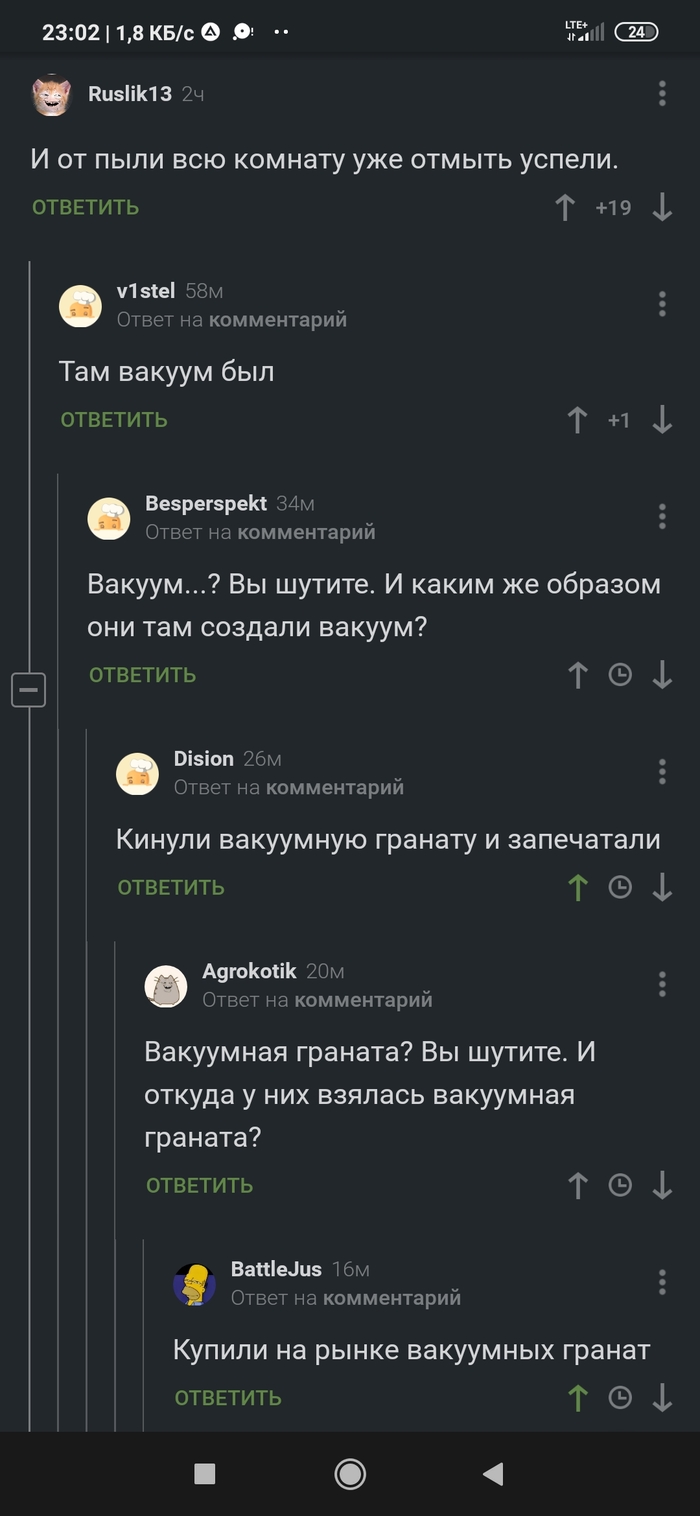Screen dimensions: 700x1516
Task: Click the +19 rating on Ruslik13's comment
Action: [619, 207]
